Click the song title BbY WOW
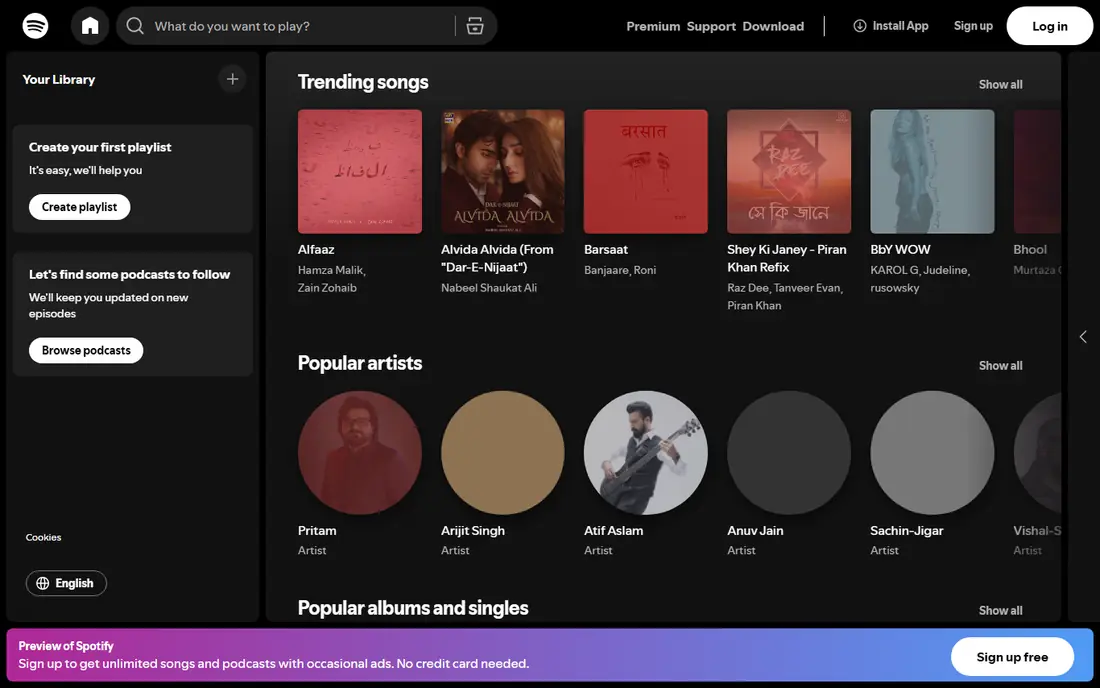The image size is (1100, 688). [900, 250]
